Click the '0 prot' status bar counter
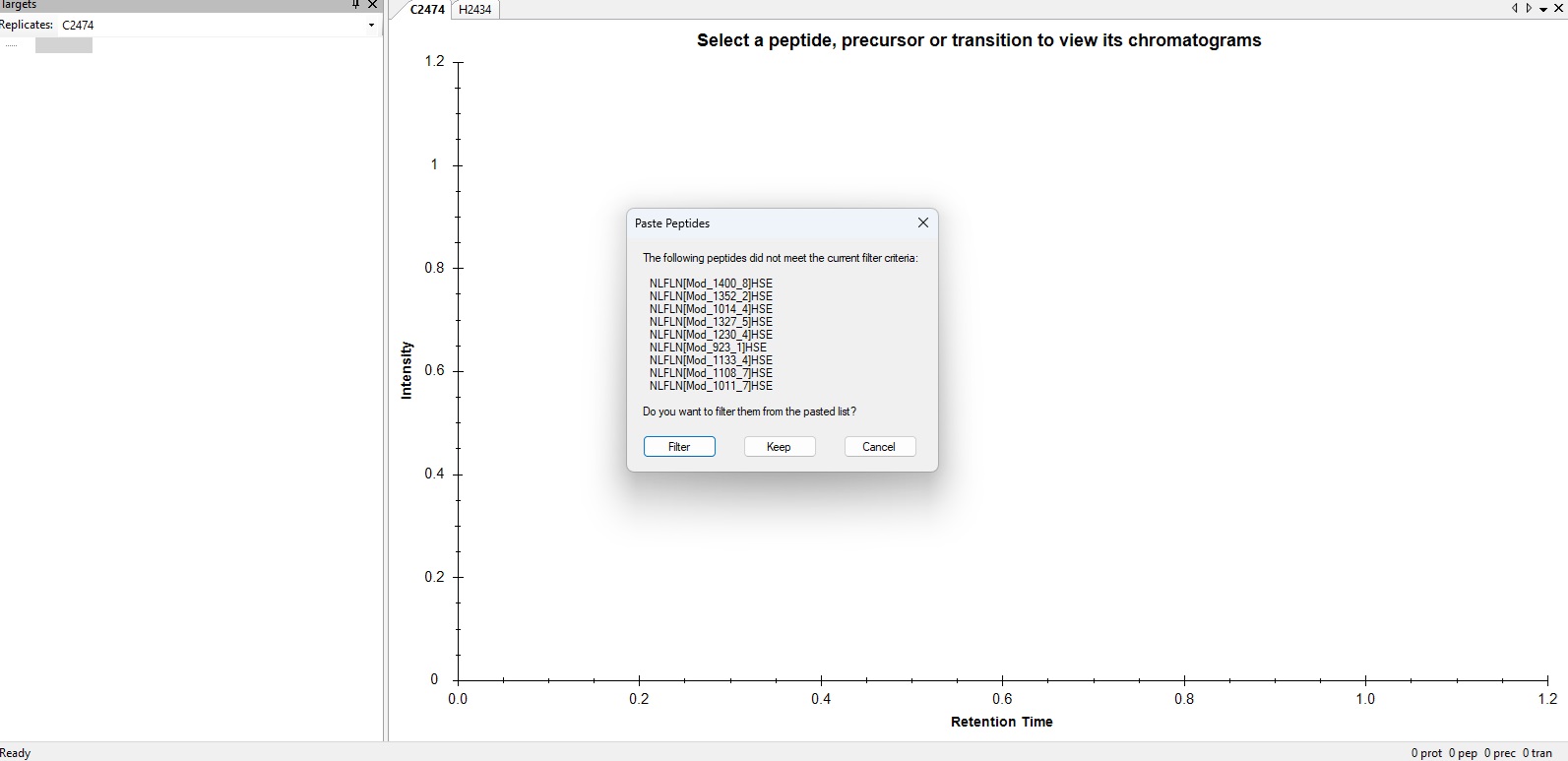This screenshot has height=761, width=1568. (x=1426, y=753)
